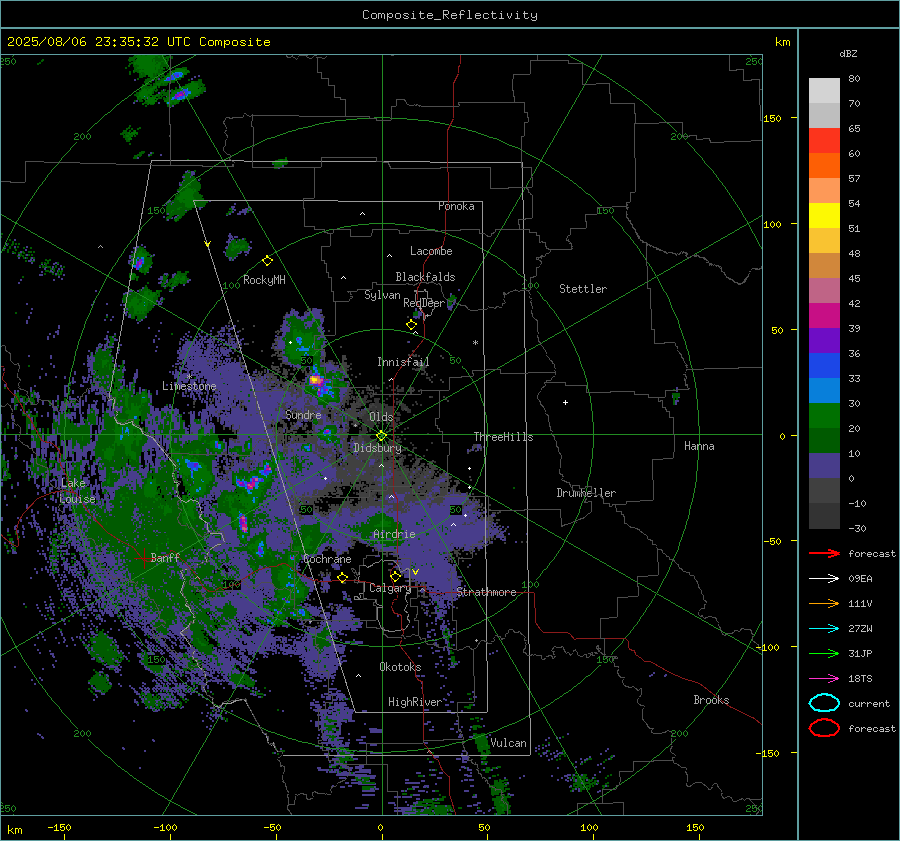Click the asterisk marker east of Innisfail
Screen dimensions: 900x841
click(x=475, y=343)
